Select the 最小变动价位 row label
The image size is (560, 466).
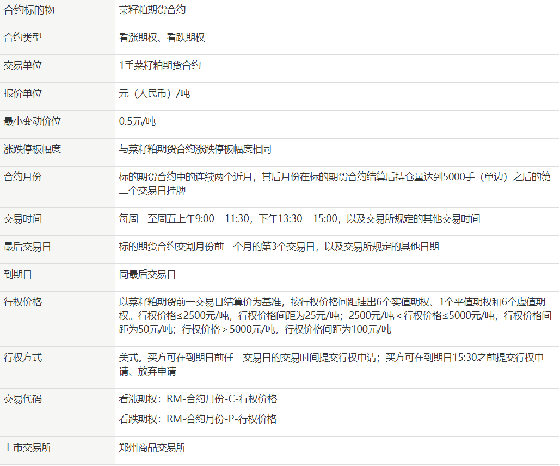click(x=32, y=121)
